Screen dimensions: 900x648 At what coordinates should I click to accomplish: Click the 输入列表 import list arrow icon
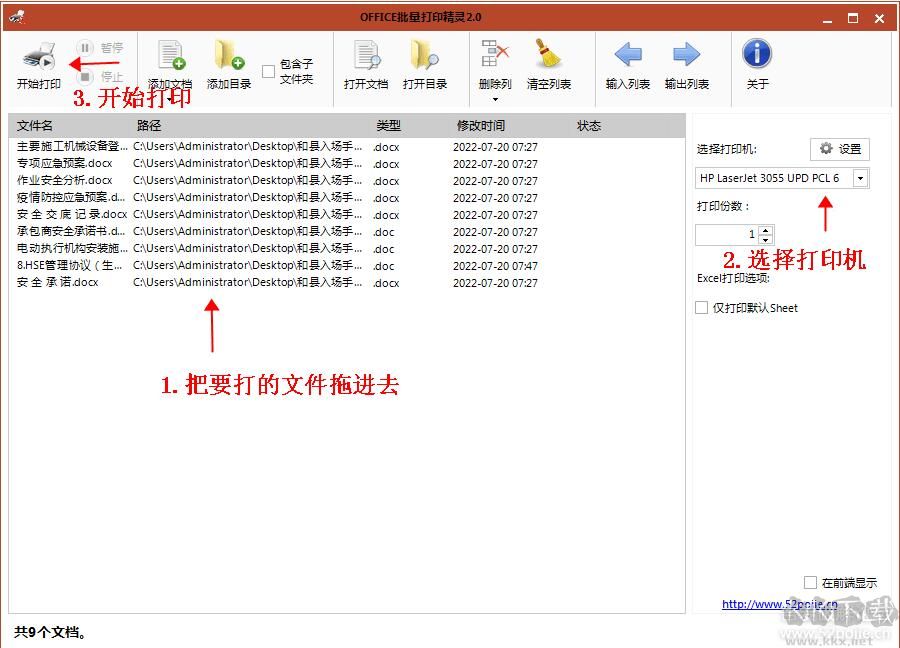[x=627, y=57]
